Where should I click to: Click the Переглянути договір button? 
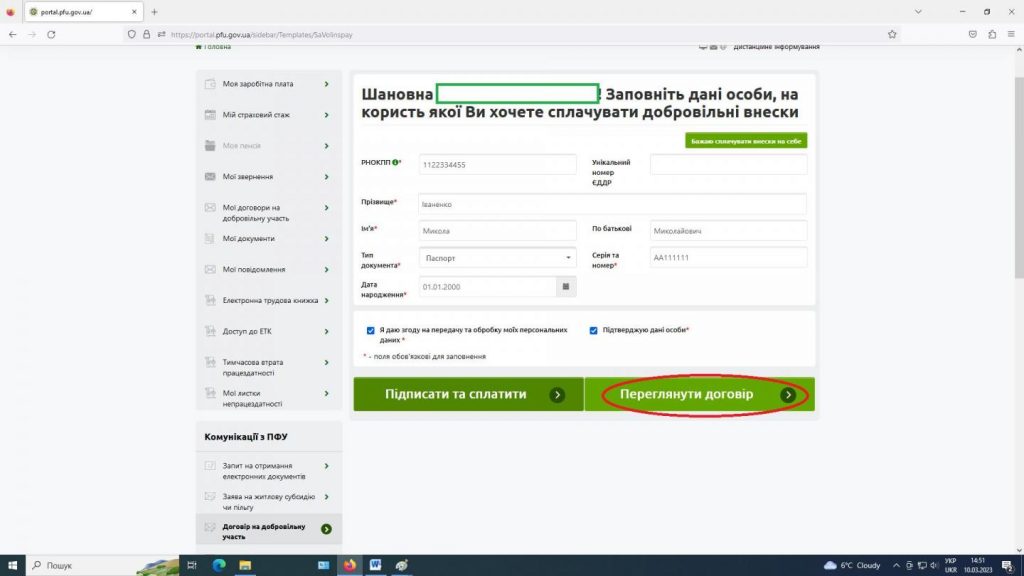point(699,395)
